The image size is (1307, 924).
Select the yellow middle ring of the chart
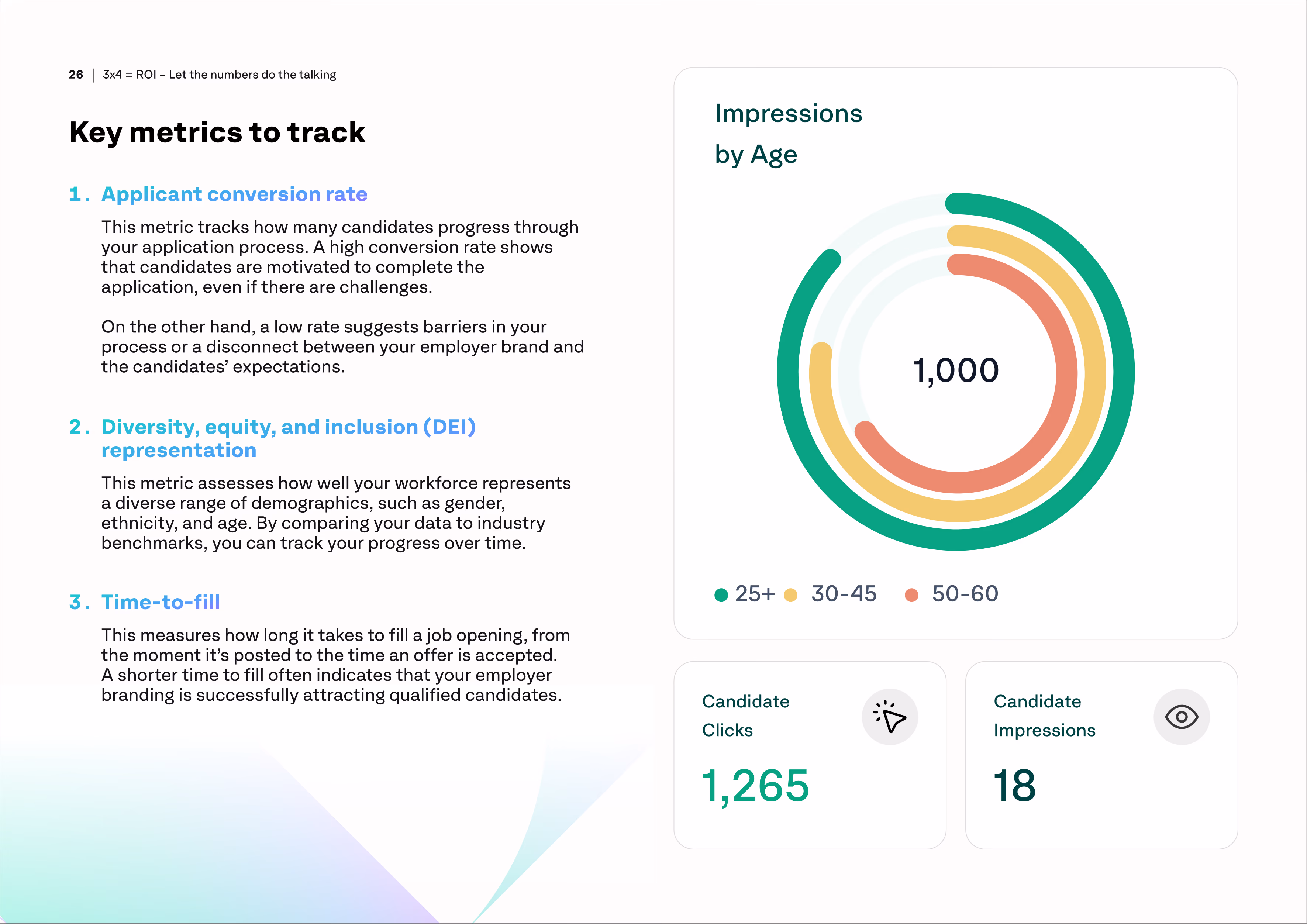point(1095,373)
